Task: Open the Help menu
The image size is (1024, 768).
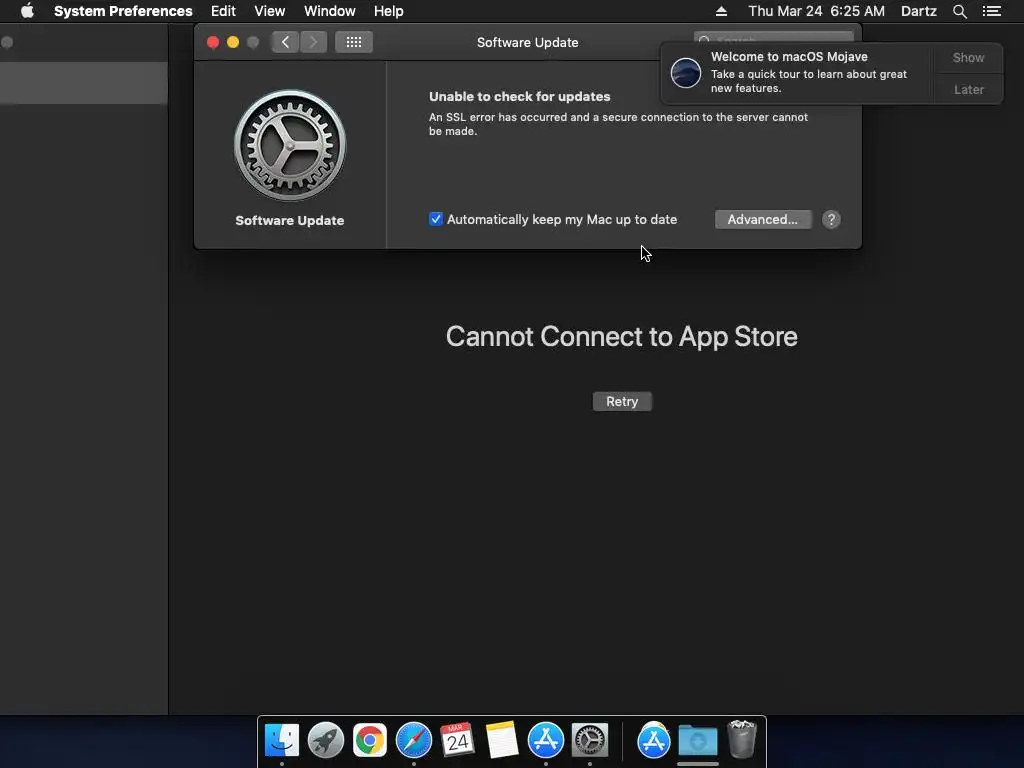Action: pos(389,11)
